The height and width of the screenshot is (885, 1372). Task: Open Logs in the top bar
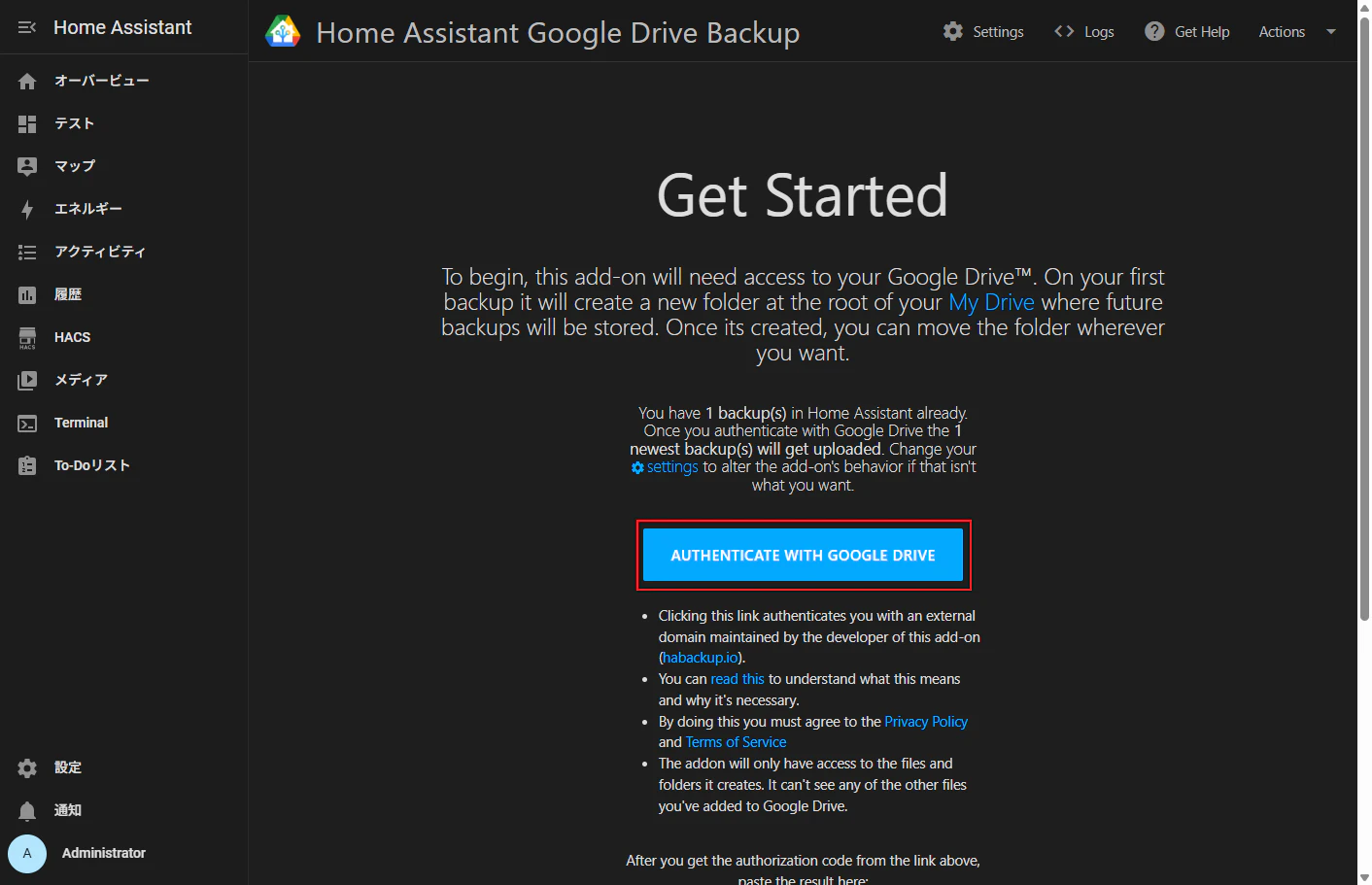click(1084, 31)
